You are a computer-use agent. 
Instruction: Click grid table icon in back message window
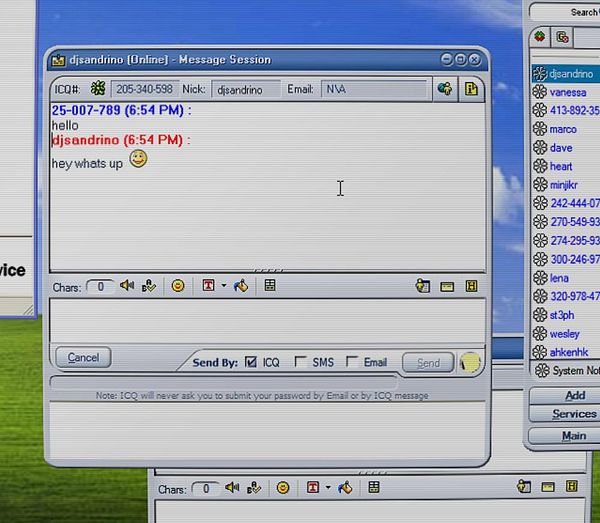(x=374, y=487)
